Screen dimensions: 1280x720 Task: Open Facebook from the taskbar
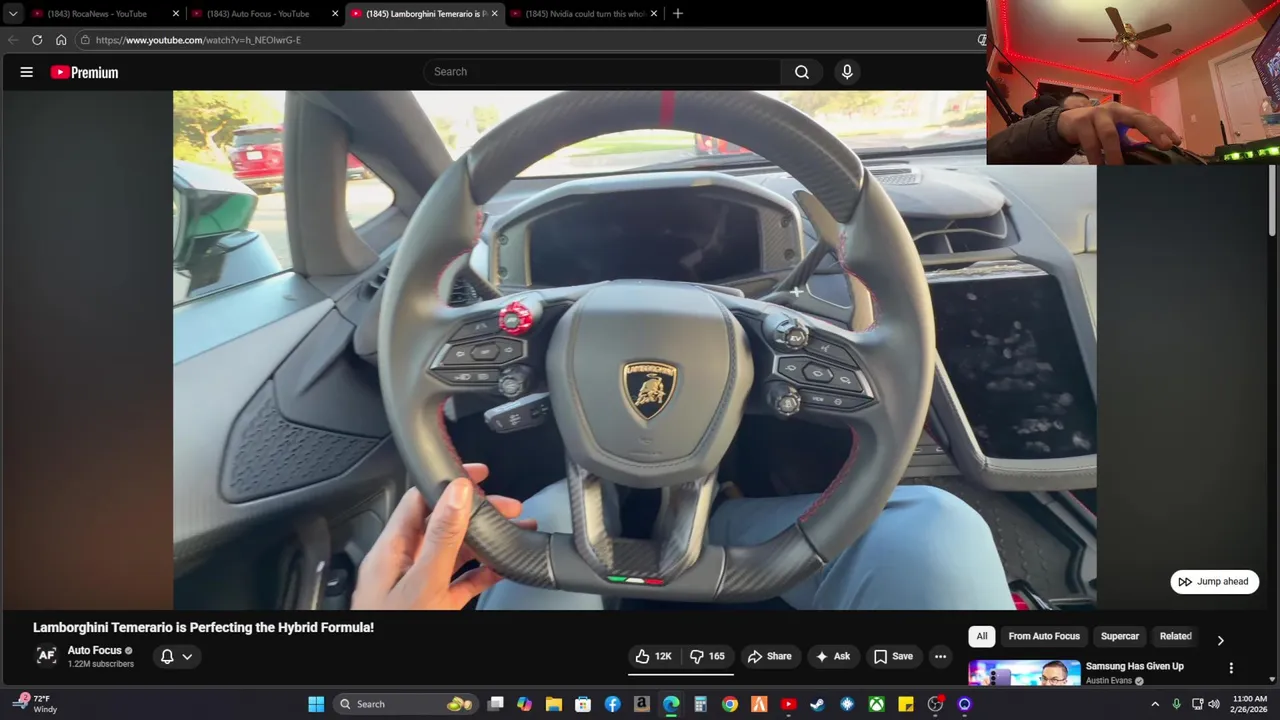(x=612, y=704)
